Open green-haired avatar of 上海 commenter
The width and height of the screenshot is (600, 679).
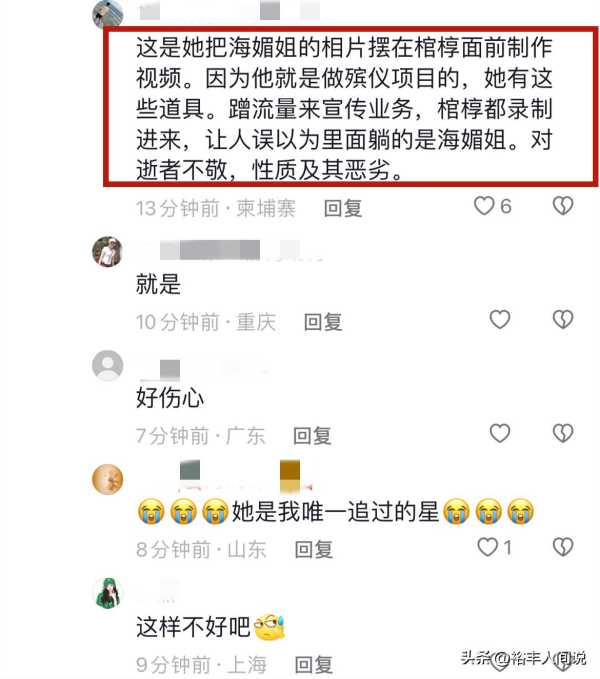(x=108, y=593)
